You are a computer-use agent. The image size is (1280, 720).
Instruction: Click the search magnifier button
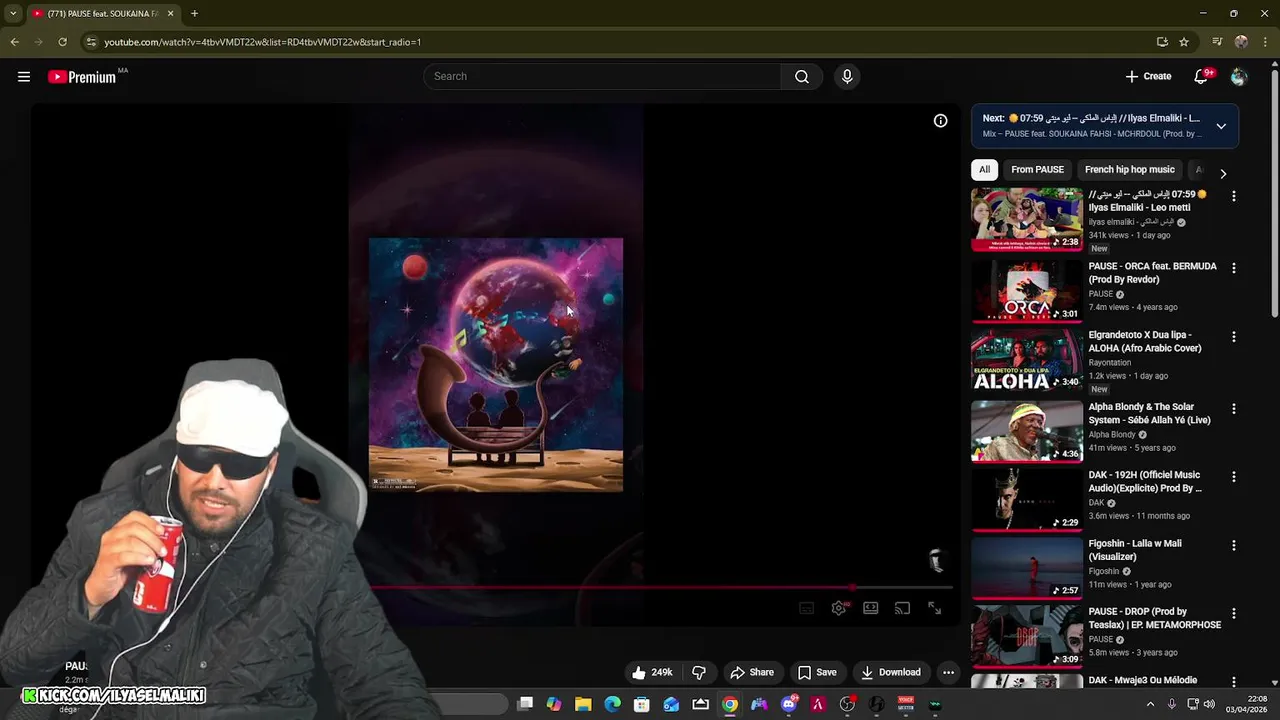pos(801,77)
